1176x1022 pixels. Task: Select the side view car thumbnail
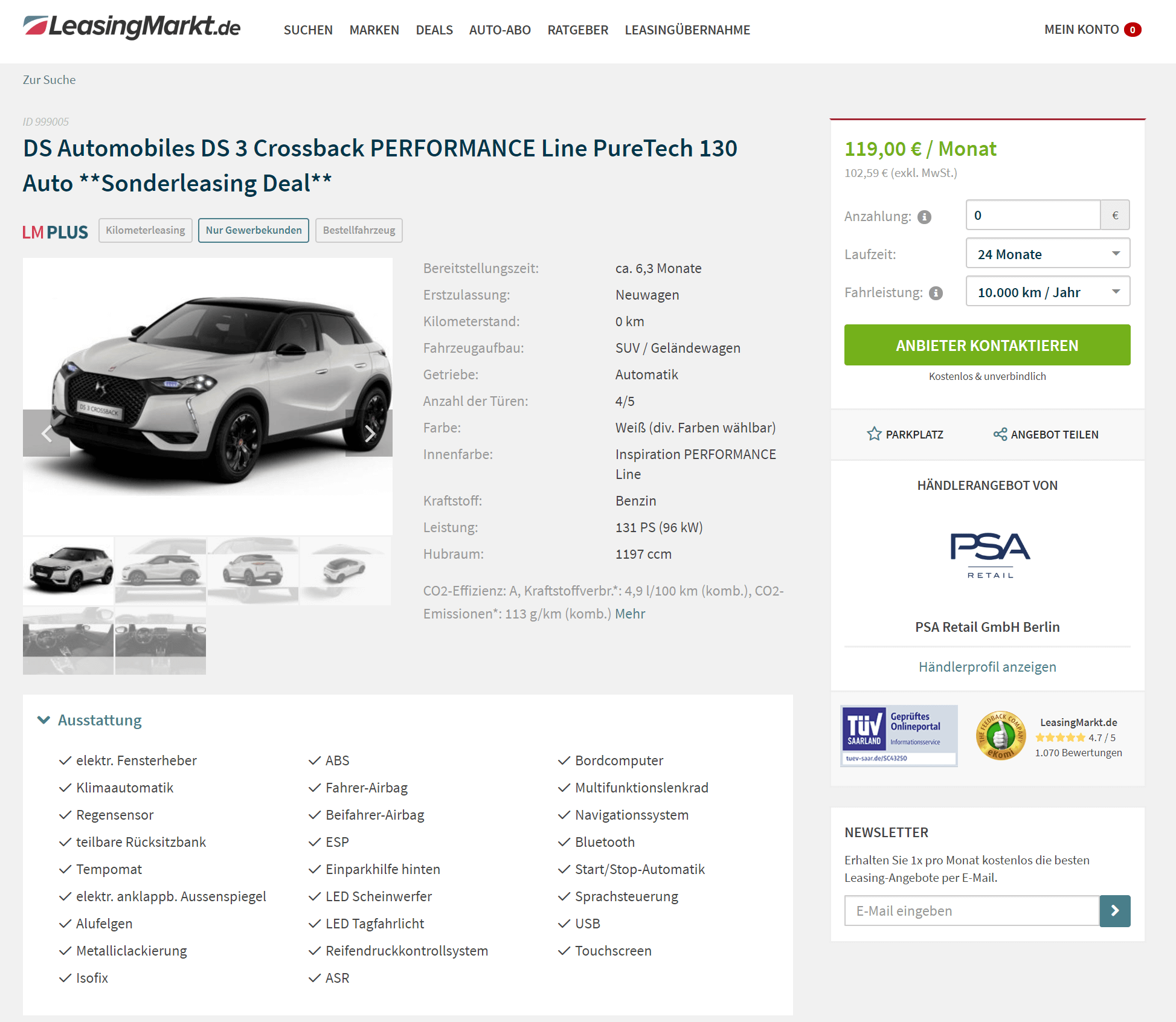pyautogui.click(x=161, y=571)
